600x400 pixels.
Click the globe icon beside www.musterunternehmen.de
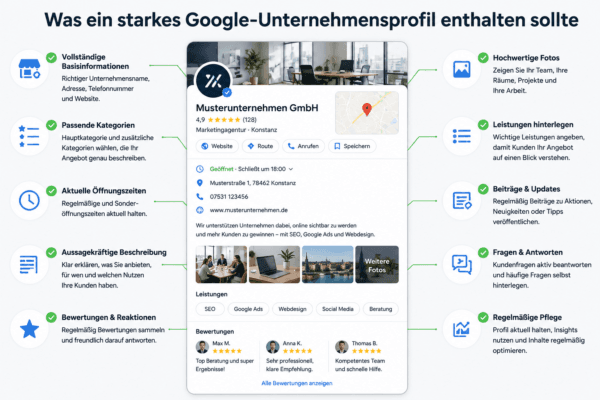[x=200, y=210]
